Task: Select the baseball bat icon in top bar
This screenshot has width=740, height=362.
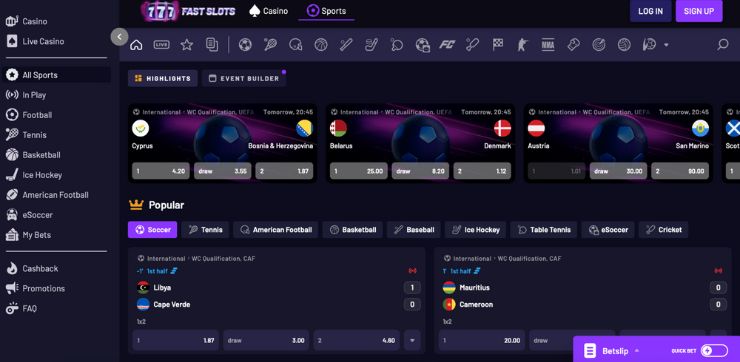Action: pyautogui.click(x=346, y=45)
